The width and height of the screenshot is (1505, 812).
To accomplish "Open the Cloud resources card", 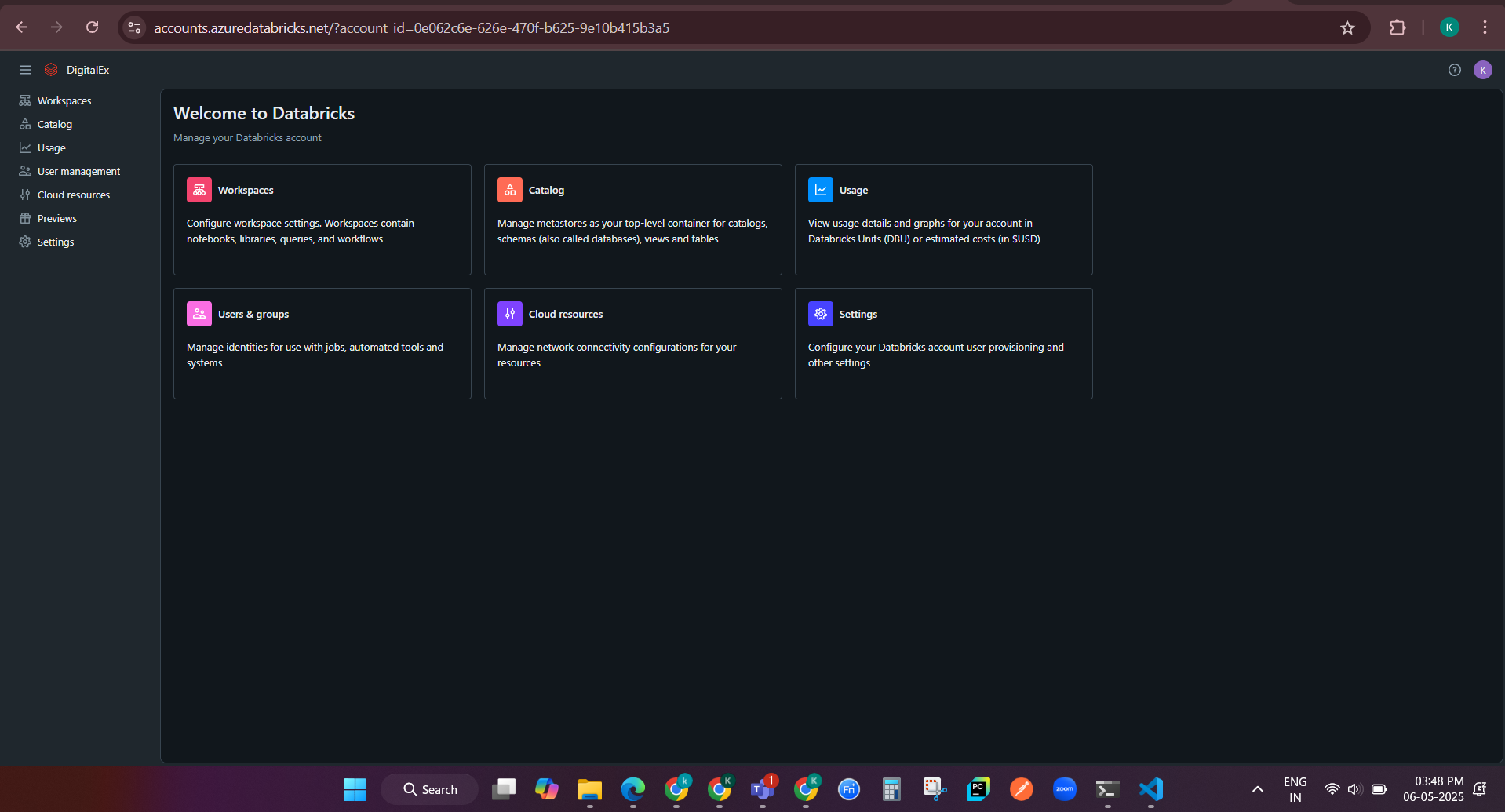I will (632, 343).
